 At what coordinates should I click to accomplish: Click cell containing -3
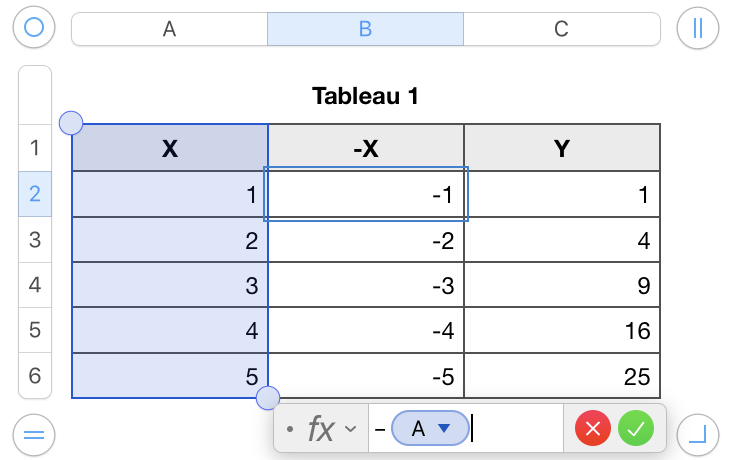(x=366, y=285)
